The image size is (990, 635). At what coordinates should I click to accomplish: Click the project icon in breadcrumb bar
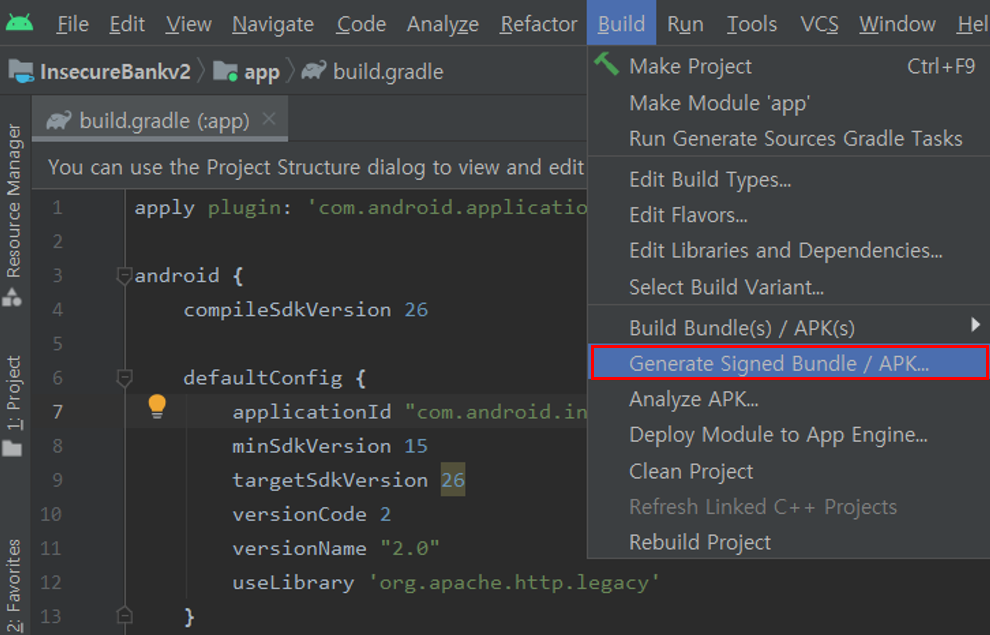[21, 71]
